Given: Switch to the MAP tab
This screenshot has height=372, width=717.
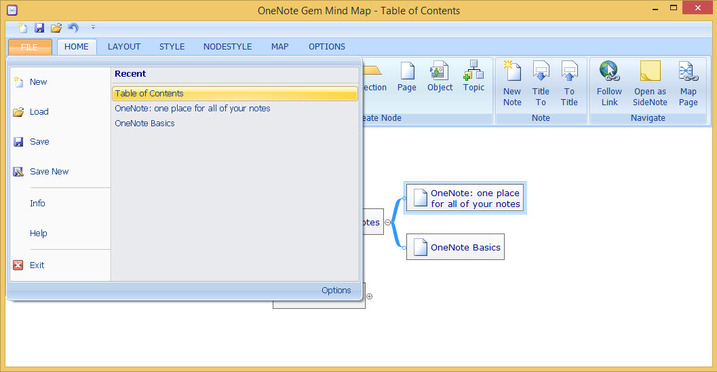Looking at the screenshot, I should tap(279, 47).
